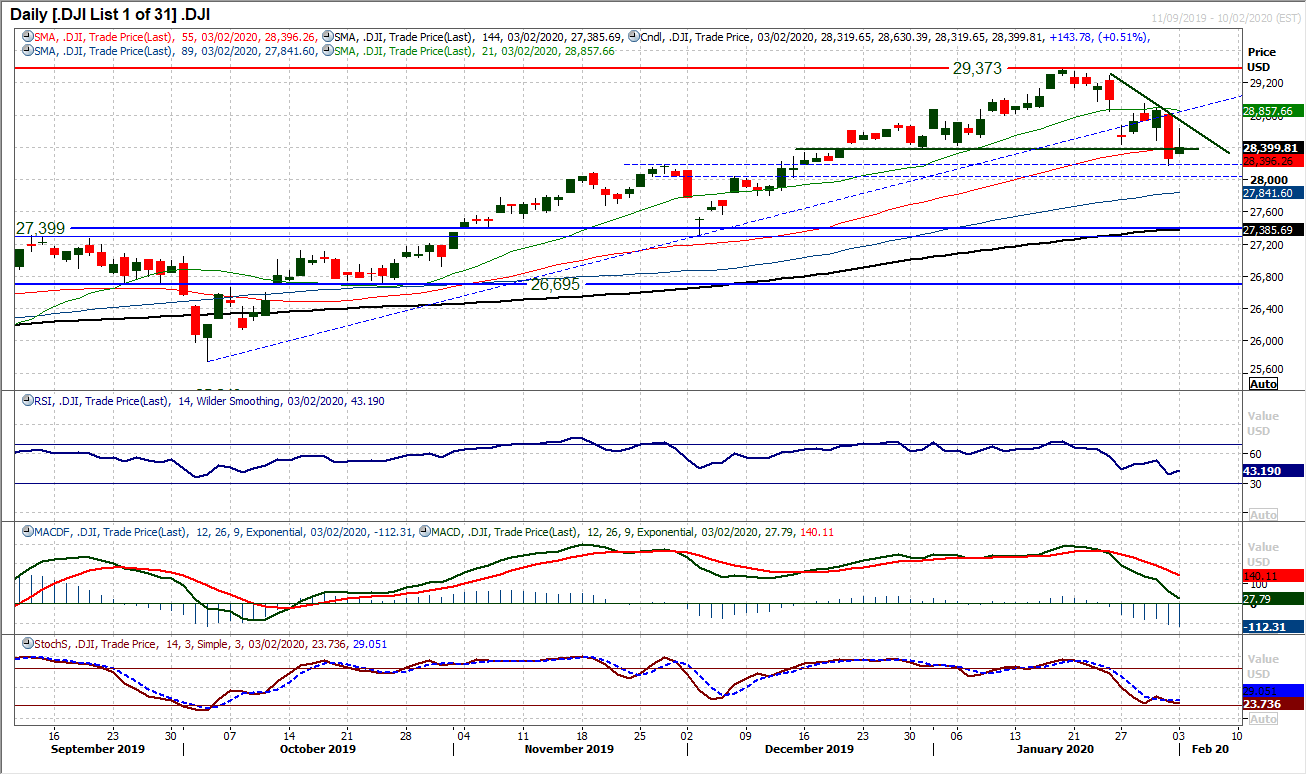Toggle Auto scaling on the main price axis
This screenshot has width=1307, height=775.
[x=1264, y=384]
